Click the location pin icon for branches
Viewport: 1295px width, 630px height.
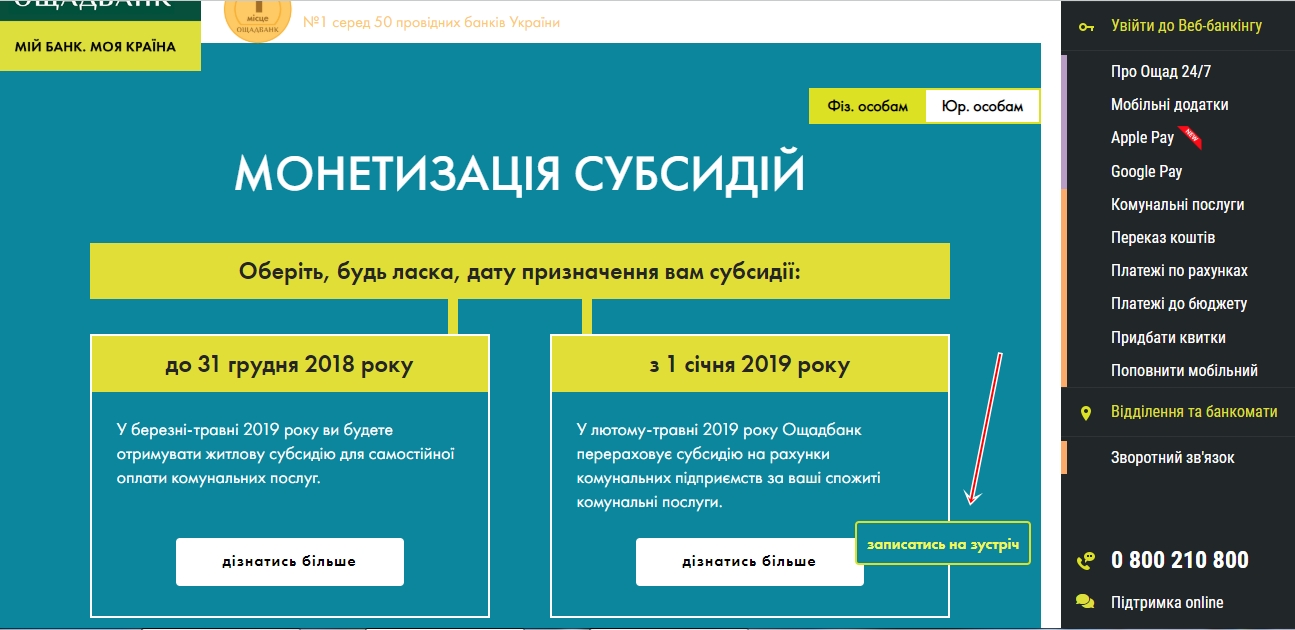click(x=1086, y=412)
